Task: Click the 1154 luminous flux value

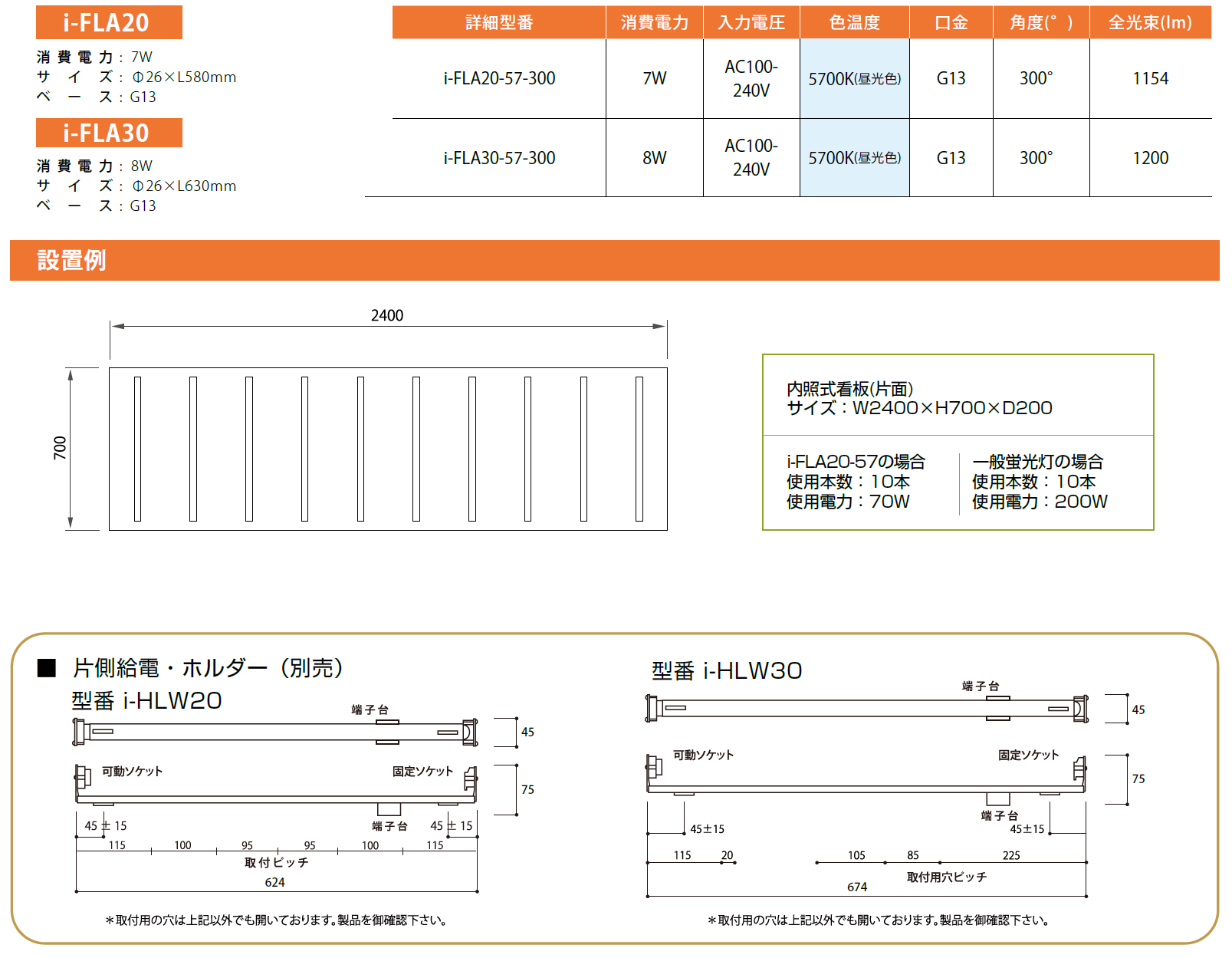Action: coord(1151,78)
